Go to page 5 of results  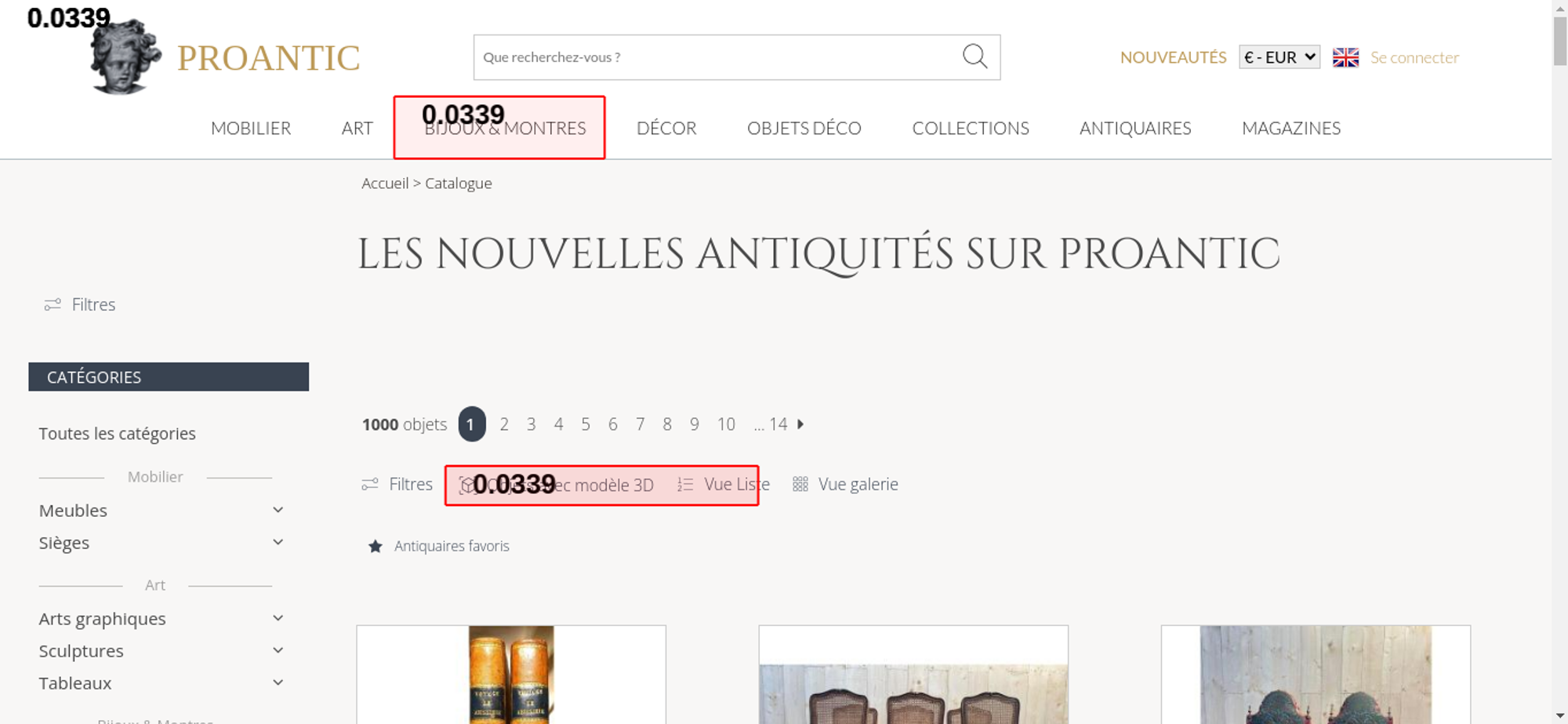586,424
